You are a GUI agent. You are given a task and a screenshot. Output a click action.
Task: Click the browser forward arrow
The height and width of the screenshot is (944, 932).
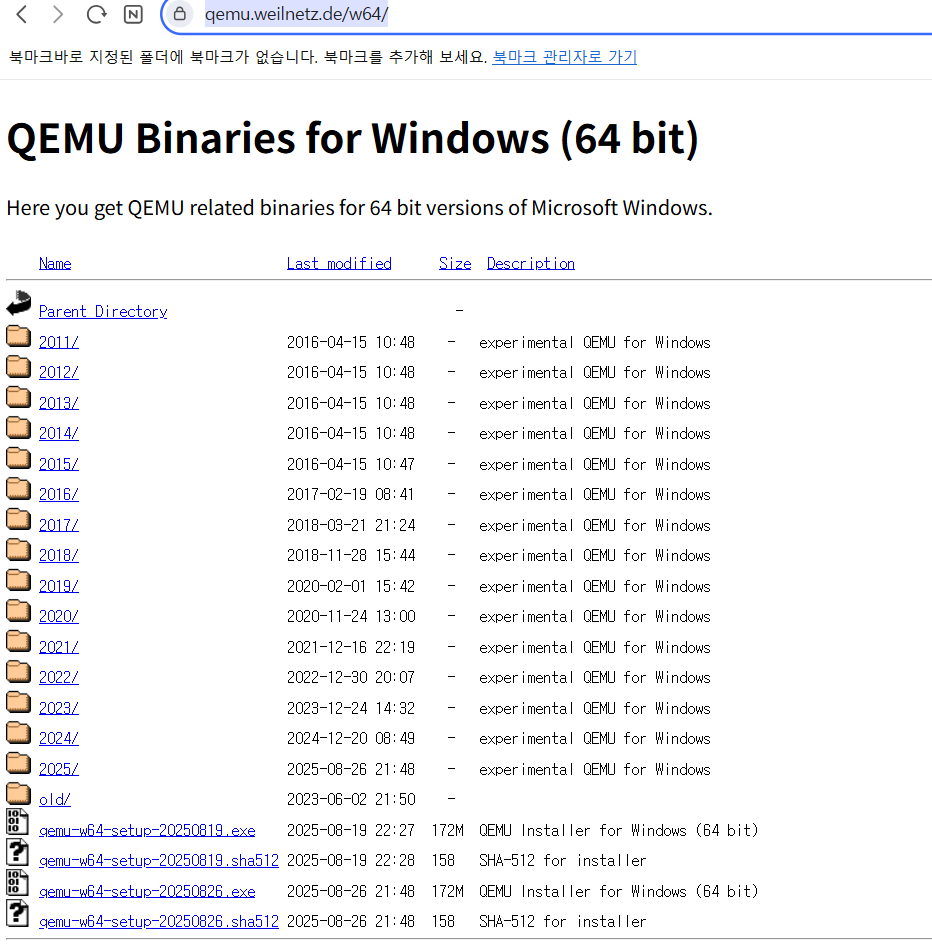(58, 14)
